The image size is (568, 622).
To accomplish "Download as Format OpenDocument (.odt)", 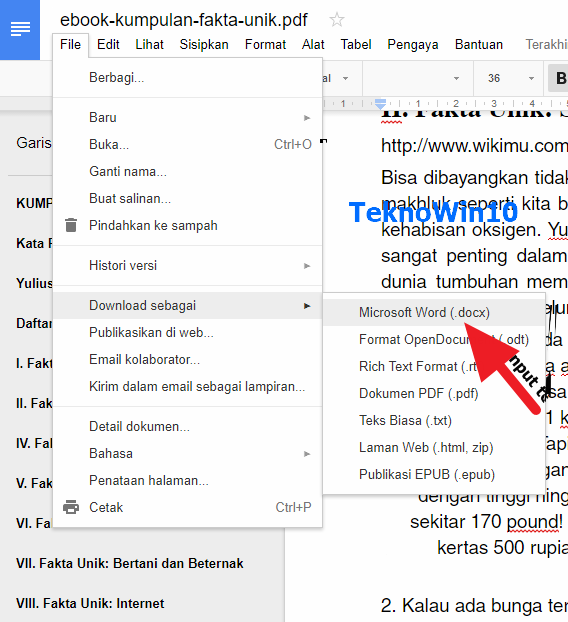I will (434, 340).
